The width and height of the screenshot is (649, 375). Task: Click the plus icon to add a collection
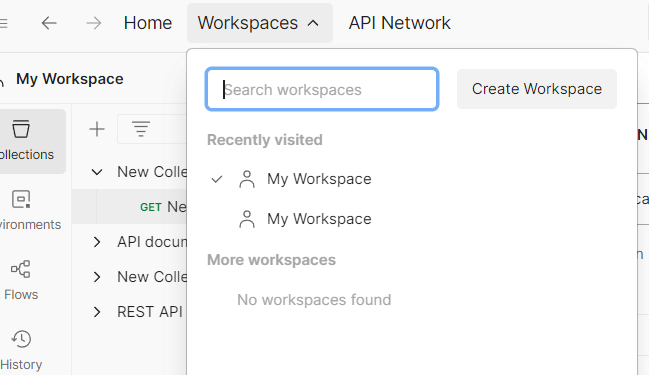97,129
